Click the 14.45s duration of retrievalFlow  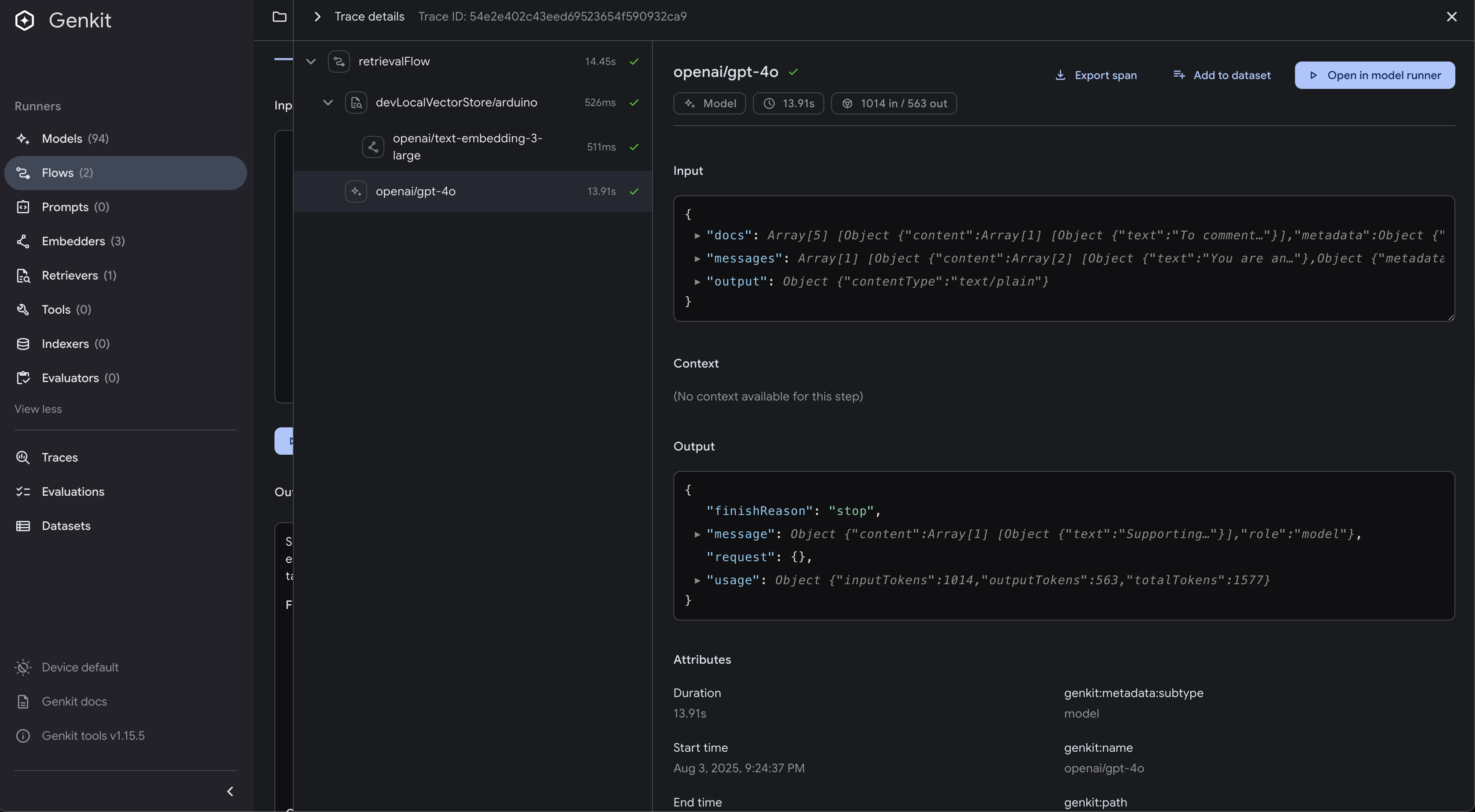tap(600, 61)
